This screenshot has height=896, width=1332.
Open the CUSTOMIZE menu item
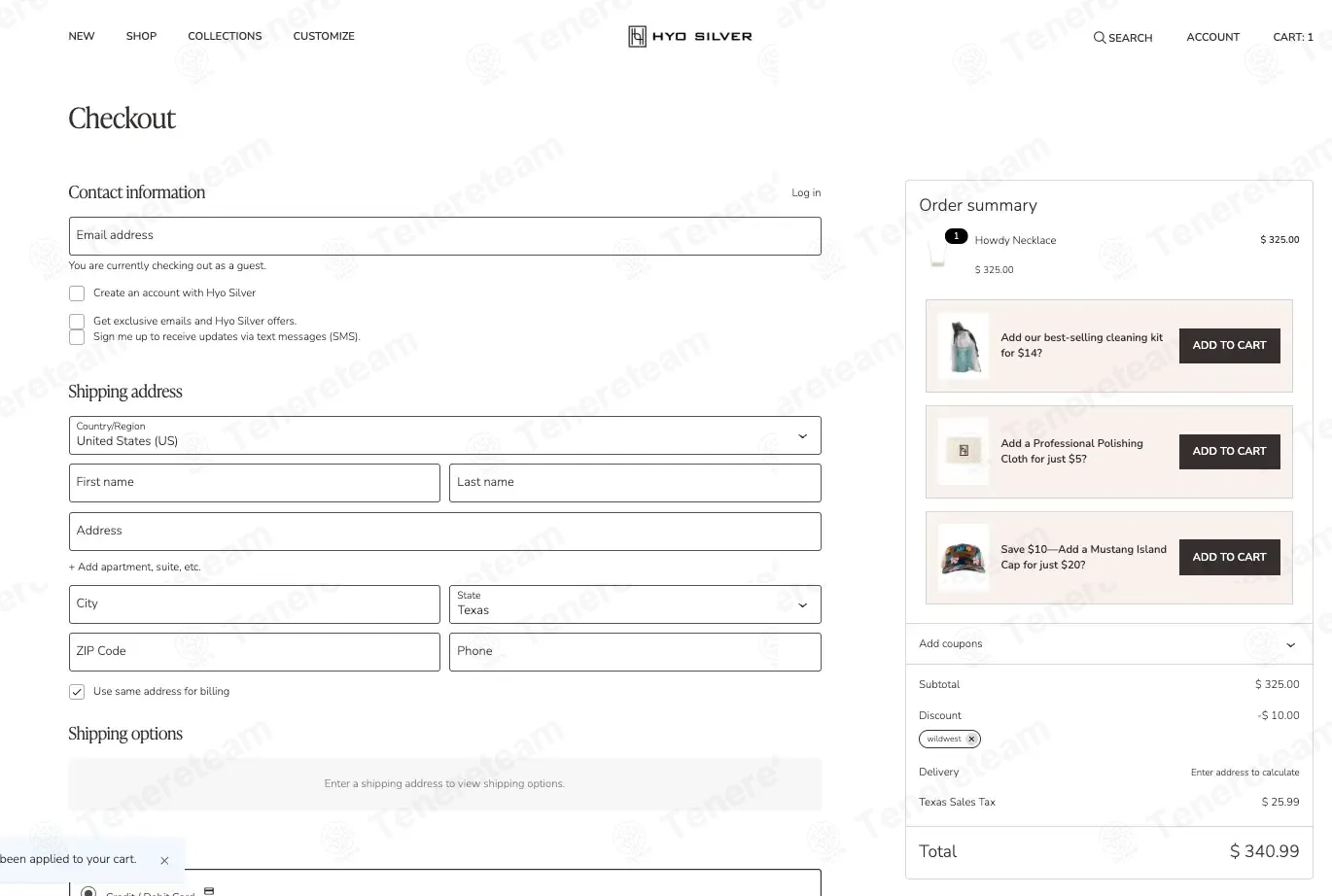[x=324, y=36]
